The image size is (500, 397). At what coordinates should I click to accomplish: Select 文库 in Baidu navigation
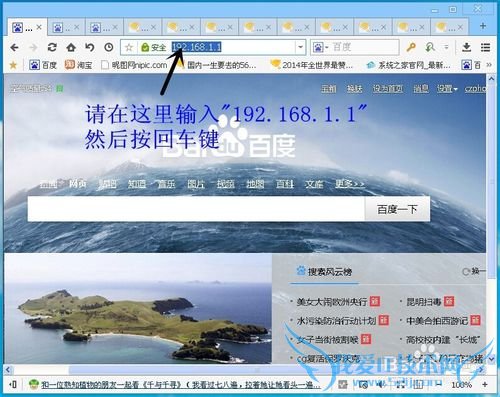coord(314,184)
